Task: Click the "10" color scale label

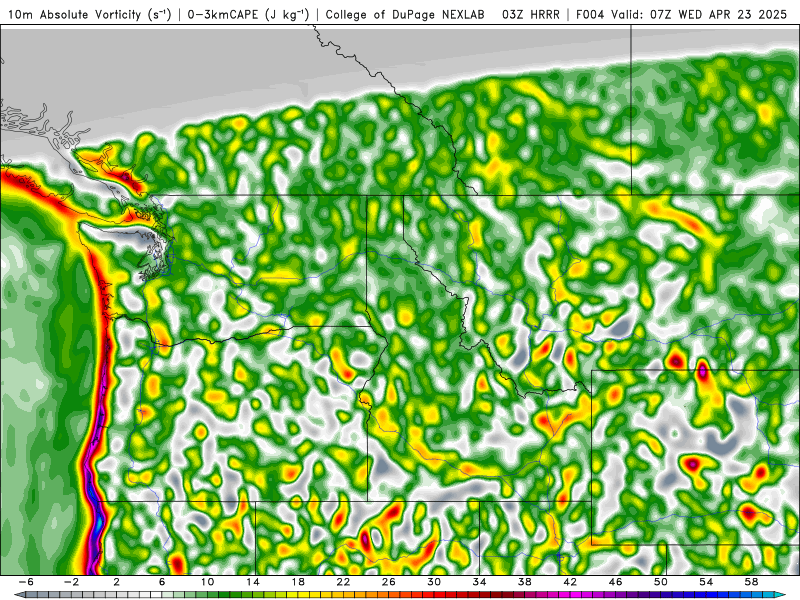Action: click(207, 582)
